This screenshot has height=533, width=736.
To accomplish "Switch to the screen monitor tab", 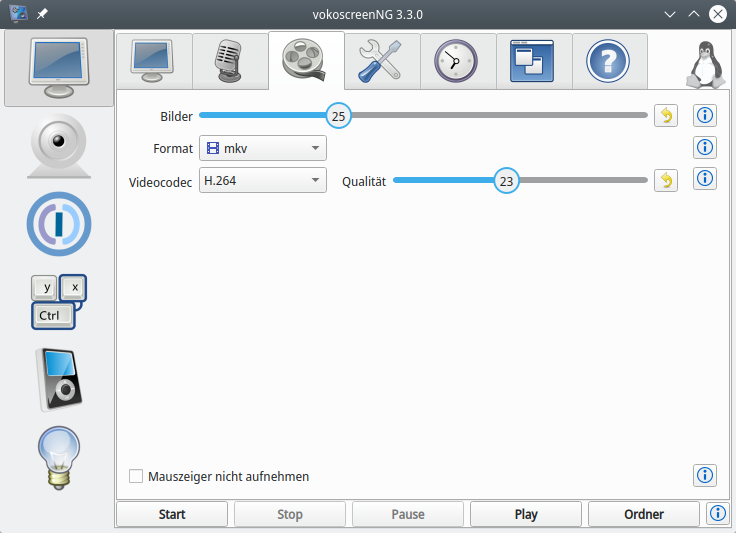I will 154,61.
